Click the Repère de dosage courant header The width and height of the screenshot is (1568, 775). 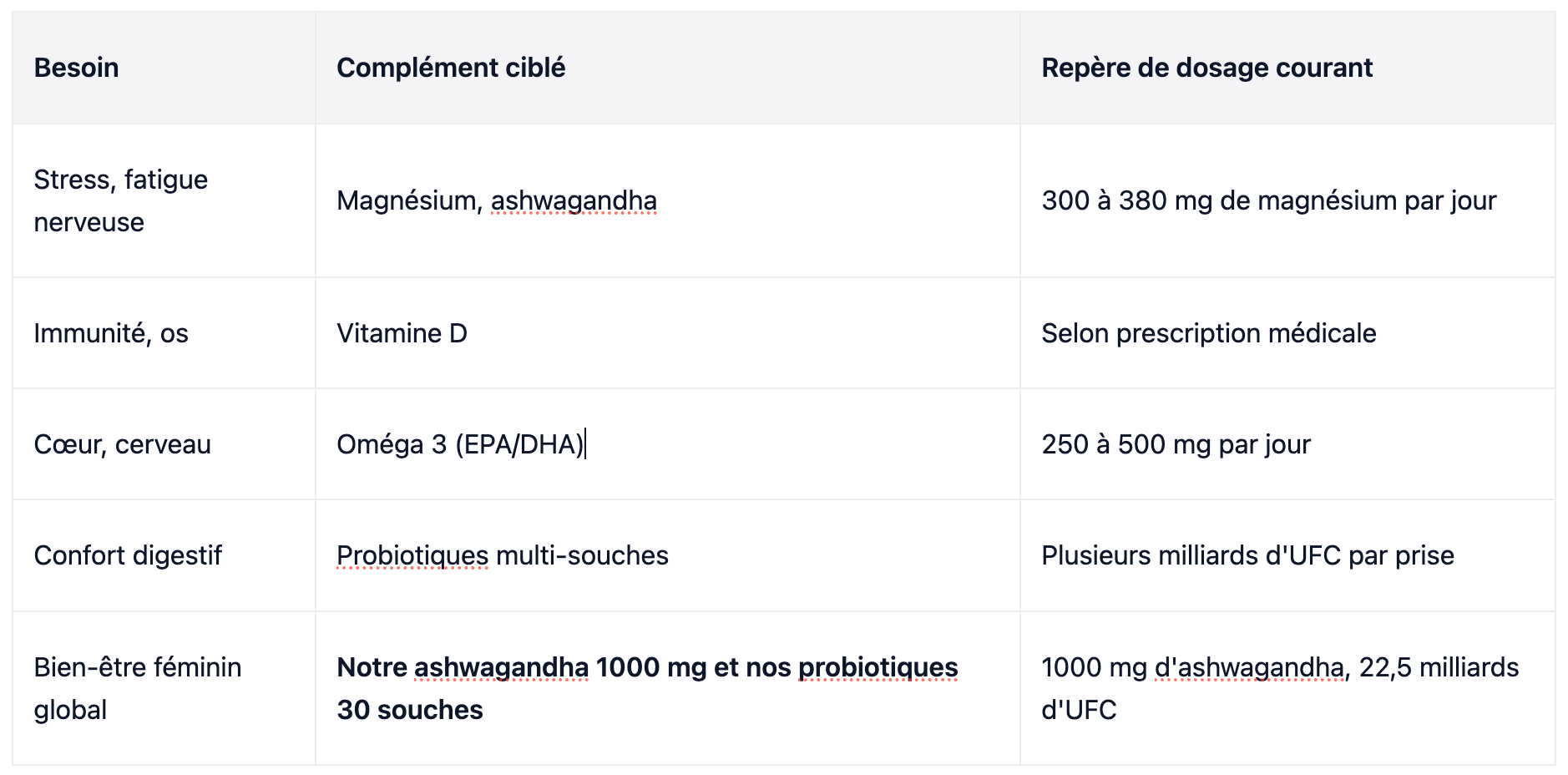[1287, 68]
